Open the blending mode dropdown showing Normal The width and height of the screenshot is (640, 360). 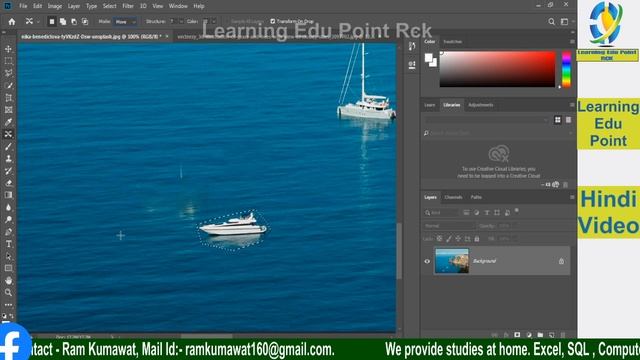coord(449,226)
